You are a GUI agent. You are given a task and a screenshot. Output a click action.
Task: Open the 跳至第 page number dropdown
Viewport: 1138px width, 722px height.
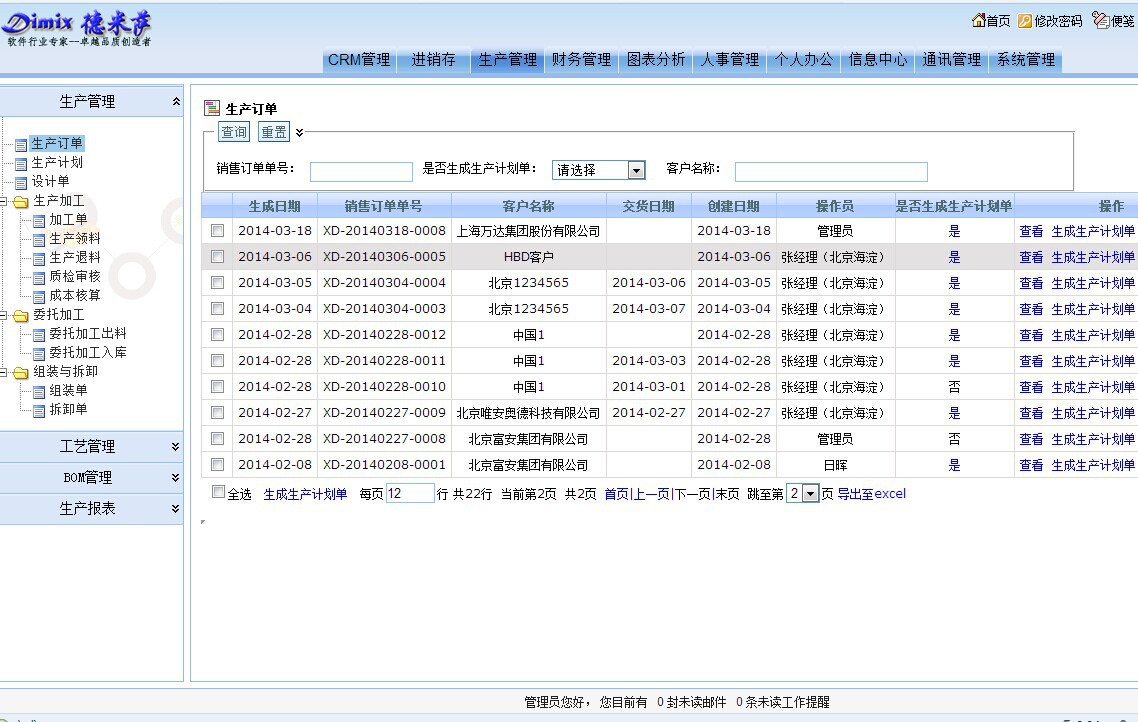click(810, 494)
